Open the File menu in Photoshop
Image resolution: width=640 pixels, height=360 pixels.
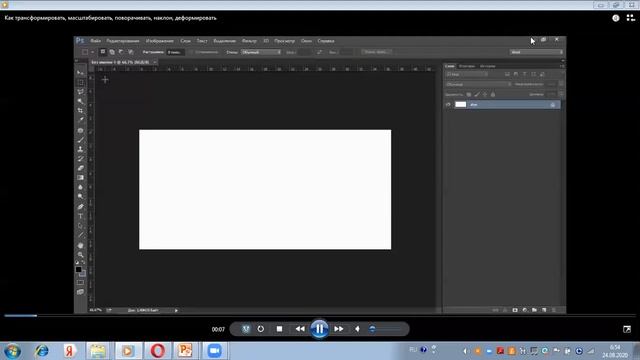tap(96, 41)
